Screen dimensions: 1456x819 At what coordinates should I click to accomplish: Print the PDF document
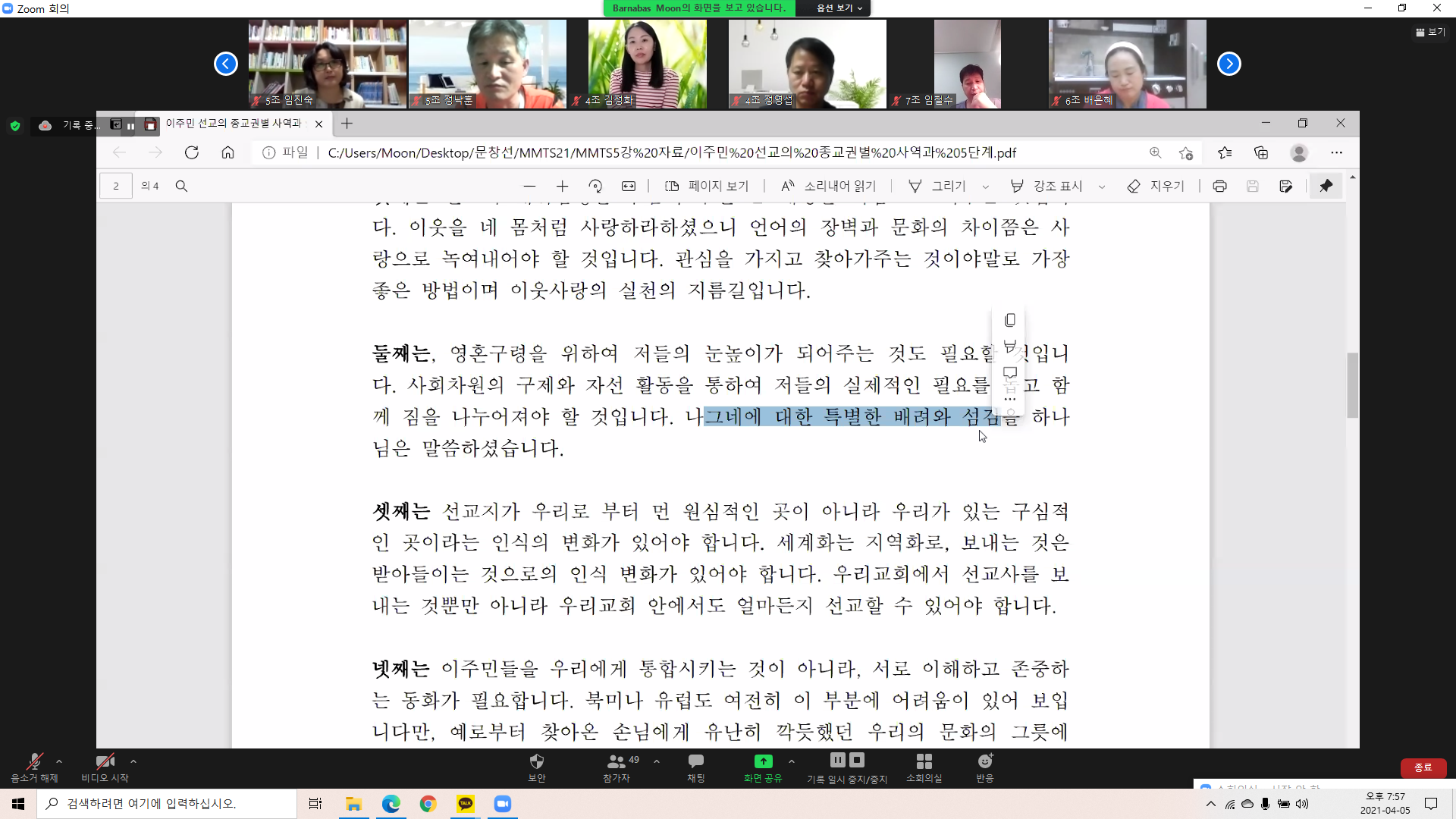point(1219,186)
